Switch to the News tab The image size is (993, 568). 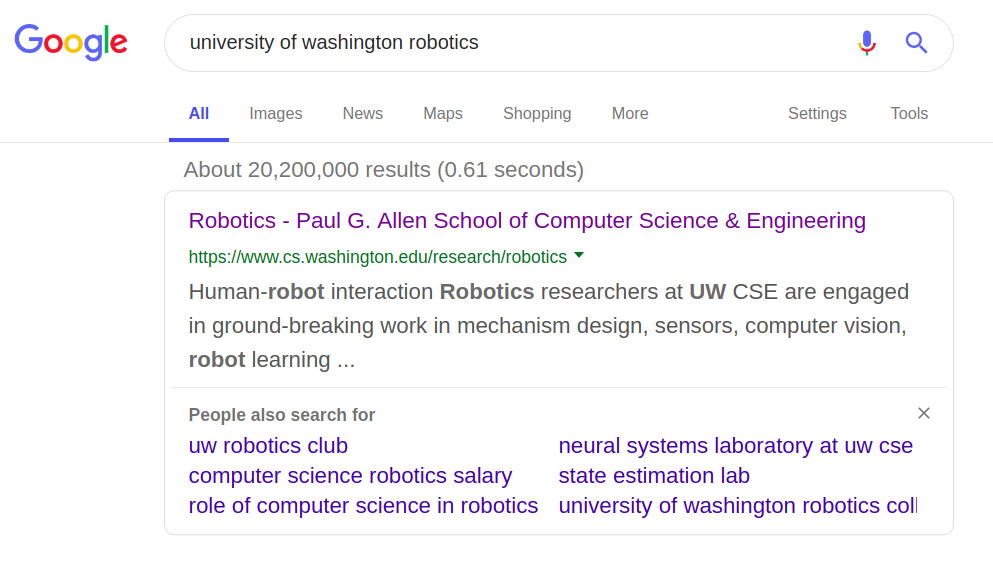pos(363,113)
